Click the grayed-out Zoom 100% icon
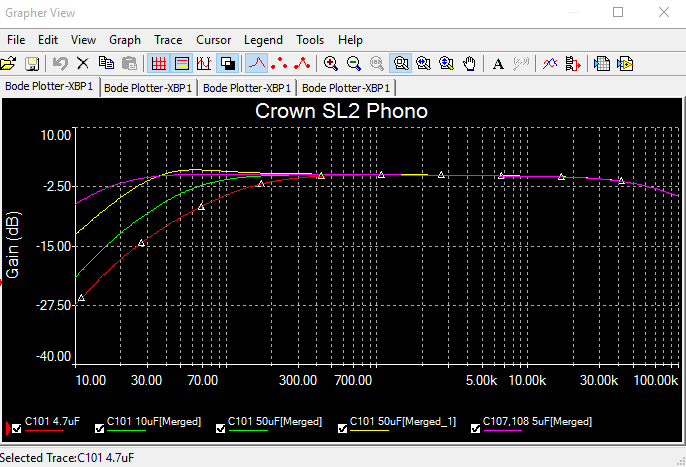 coord(377,63)
